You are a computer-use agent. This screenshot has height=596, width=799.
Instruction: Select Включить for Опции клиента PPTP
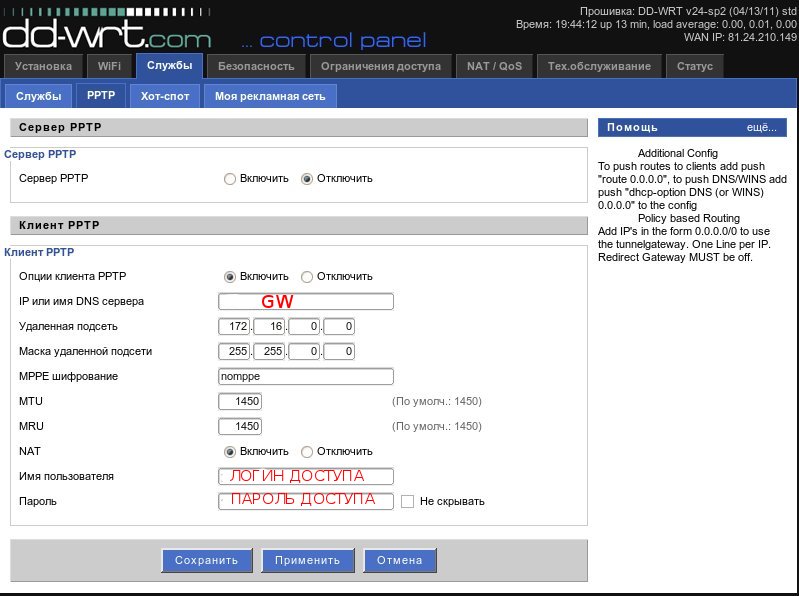click(230, 277)
